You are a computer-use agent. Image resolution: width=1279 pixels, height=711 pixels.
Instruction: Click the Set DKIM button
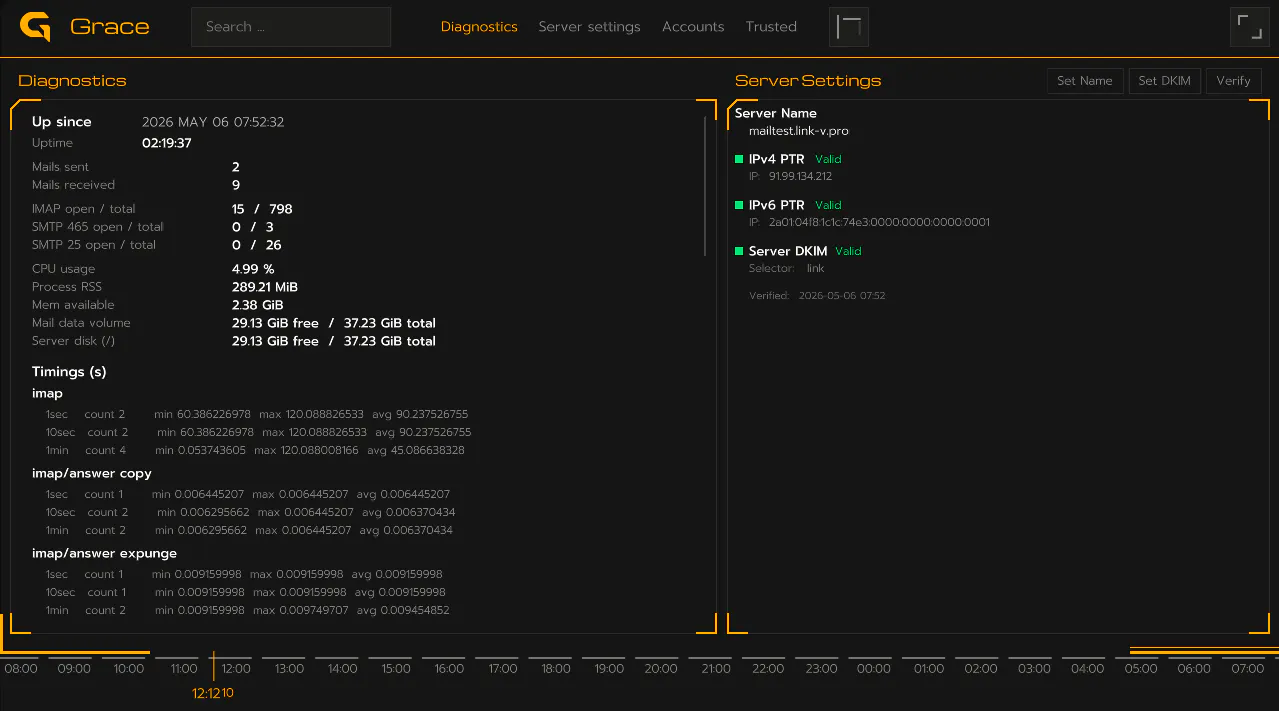(x=1165, y=81)
